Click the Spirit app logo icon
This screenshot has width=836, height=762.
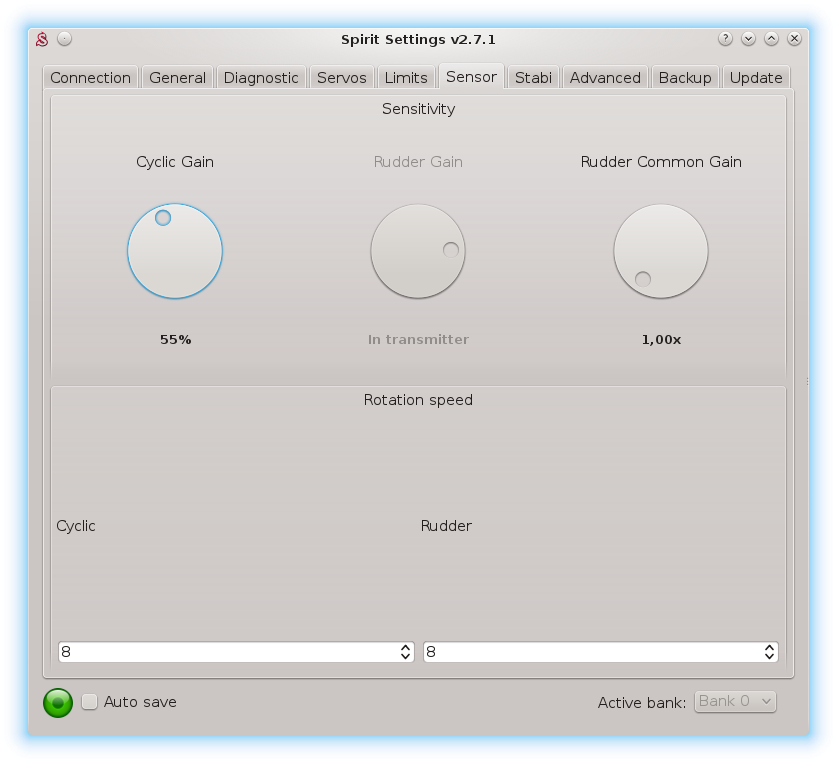[42, 39]
